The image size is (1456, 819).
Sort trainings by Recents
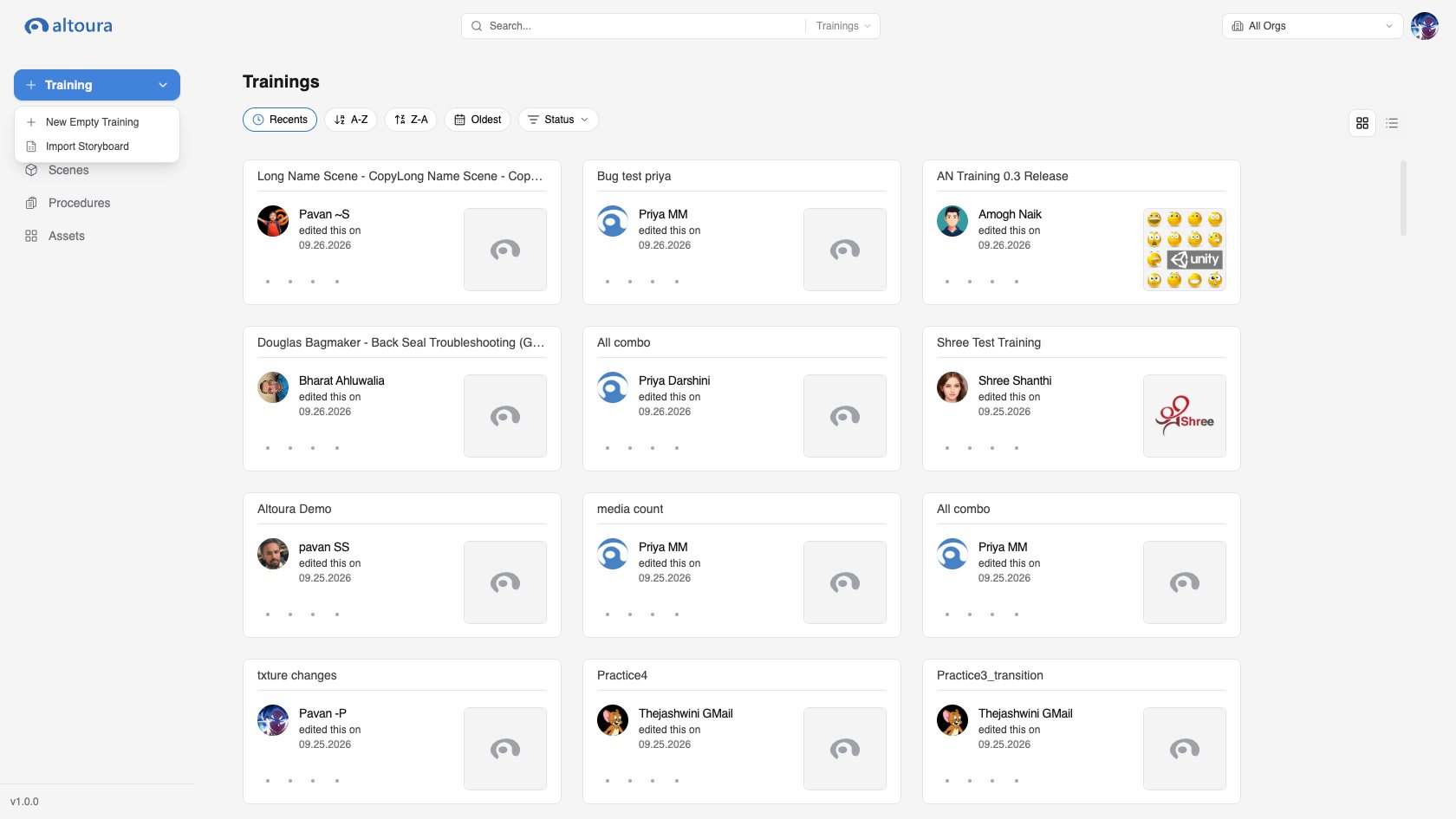click(280, 120)
